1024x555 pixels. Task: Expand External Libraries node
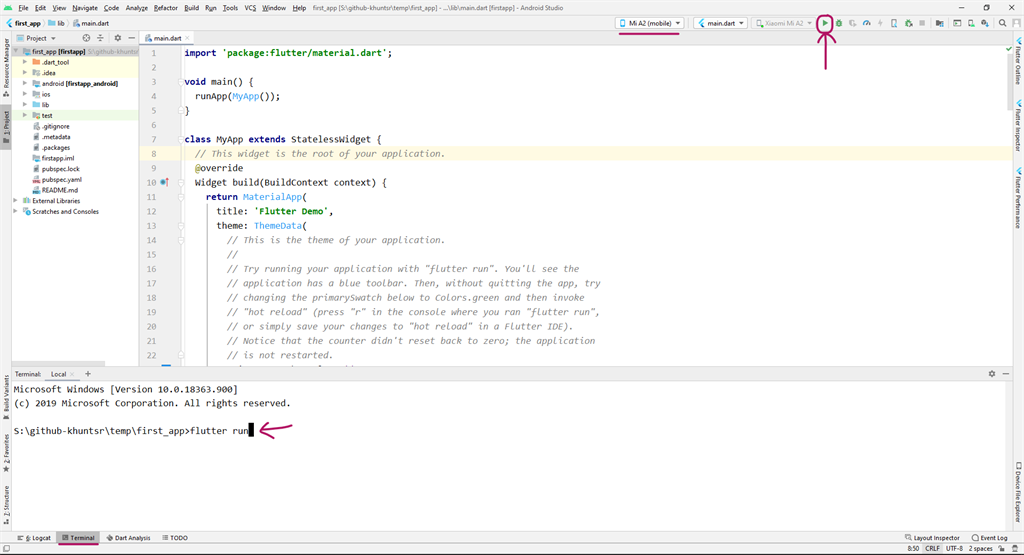tap(16, 200)
